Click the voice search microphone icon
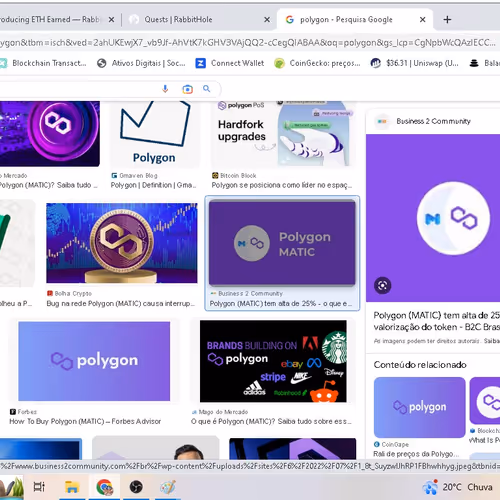The height and width of the screenshot is (500, 500). [x=165, y=89]
